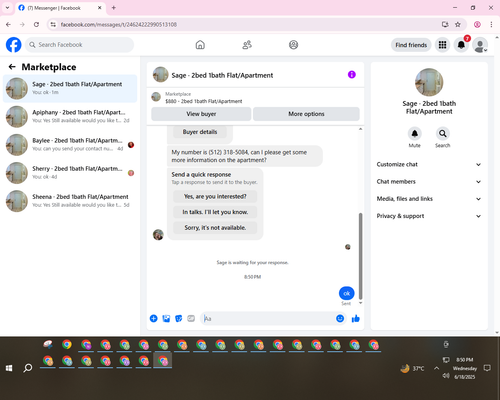Open the weather widget showing 37°C
This screenshot has width=500, height=400.
pos(413,368)
